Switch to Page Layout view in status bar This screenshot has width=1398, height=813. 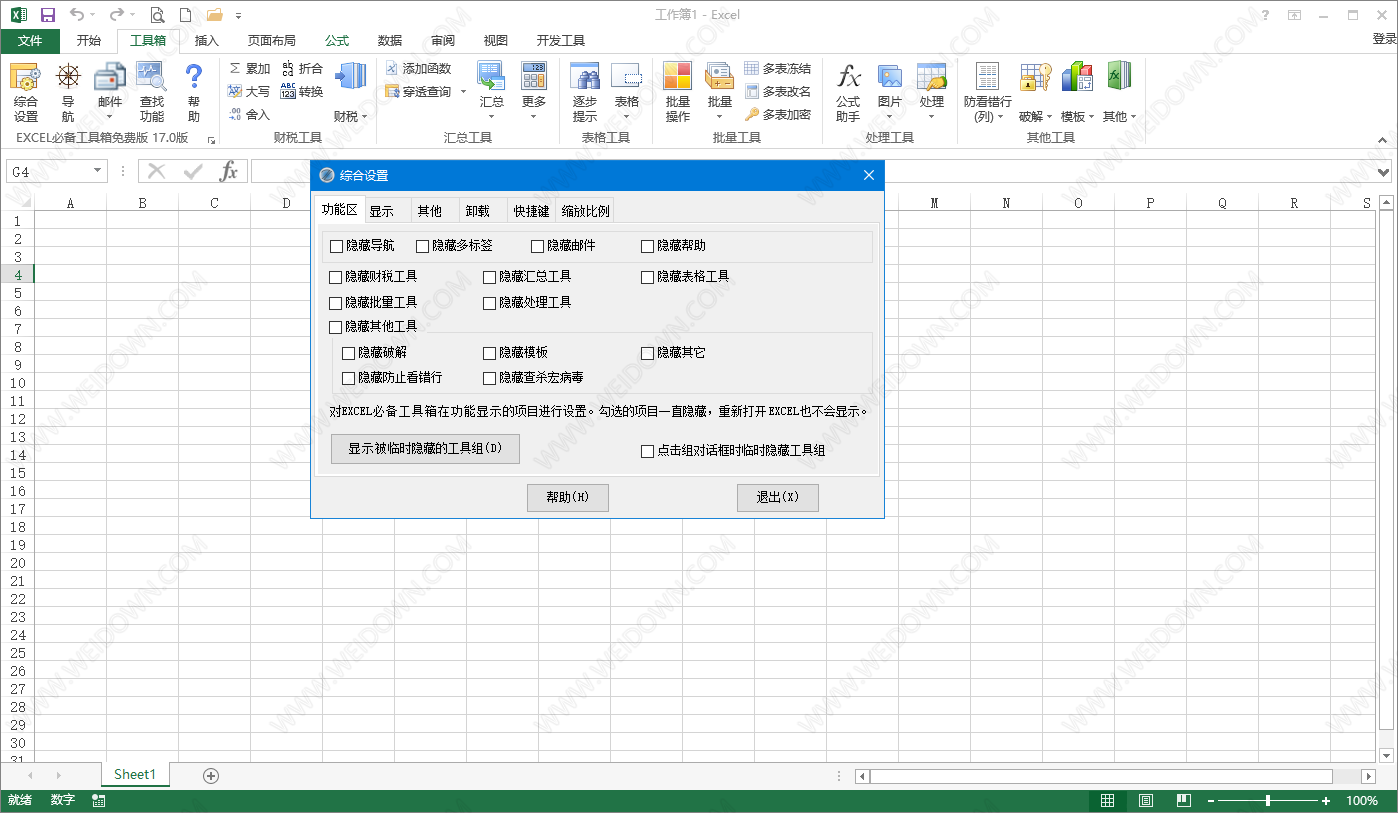1146,801
